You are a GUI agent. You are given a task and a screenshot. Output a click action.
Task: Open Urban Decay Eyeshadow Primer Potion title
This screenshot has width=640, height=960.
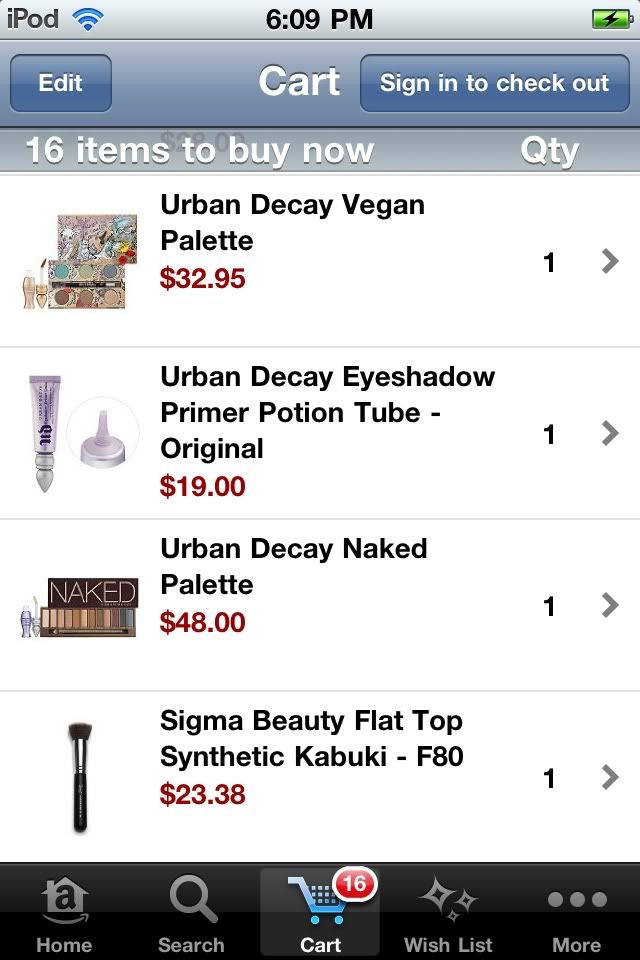tap(327, 412)
